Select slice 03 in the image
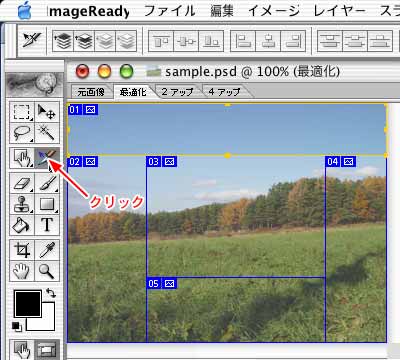The height and width of the screenshot is (360, 400). [236, 217]
